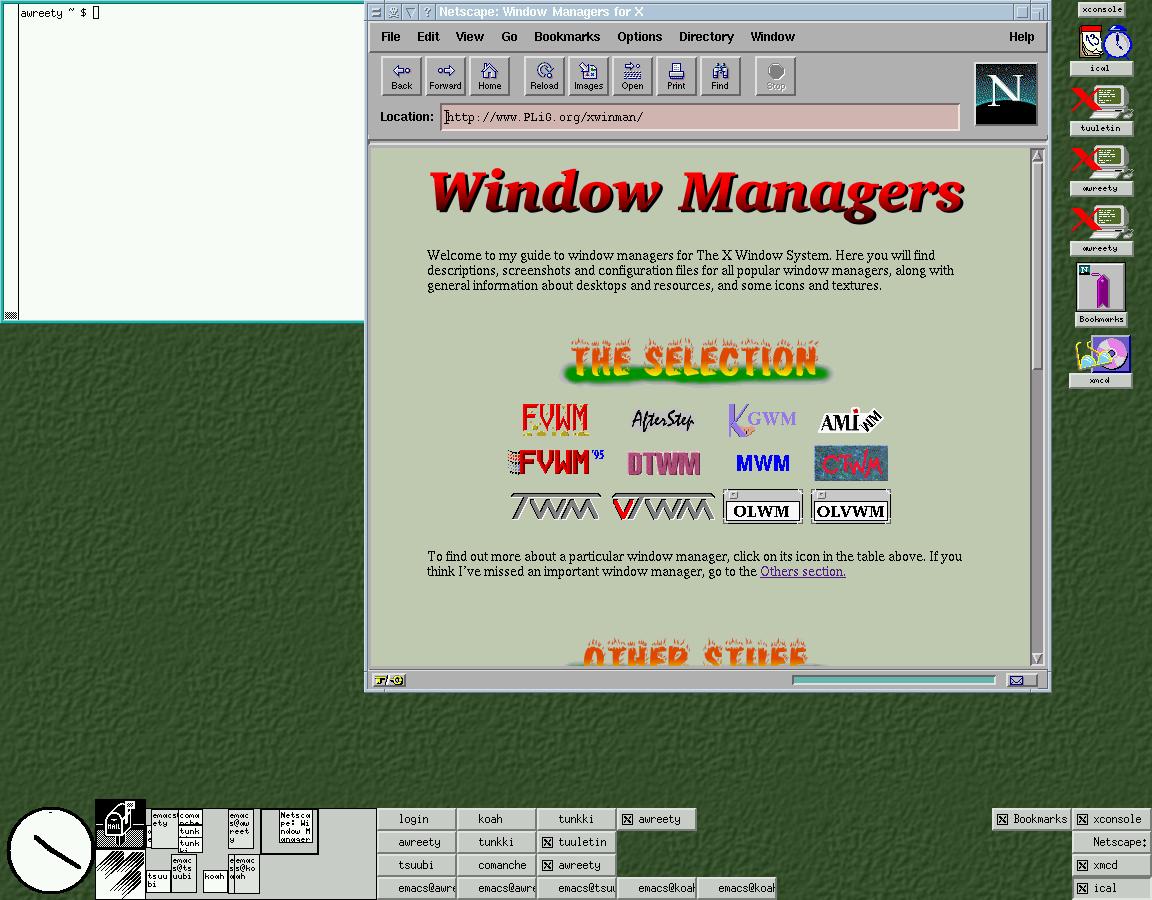Open the File menu
Image resolution: width=1152 pixels, height=900 pixels.
pyautogui.click(x=391, y=37)
